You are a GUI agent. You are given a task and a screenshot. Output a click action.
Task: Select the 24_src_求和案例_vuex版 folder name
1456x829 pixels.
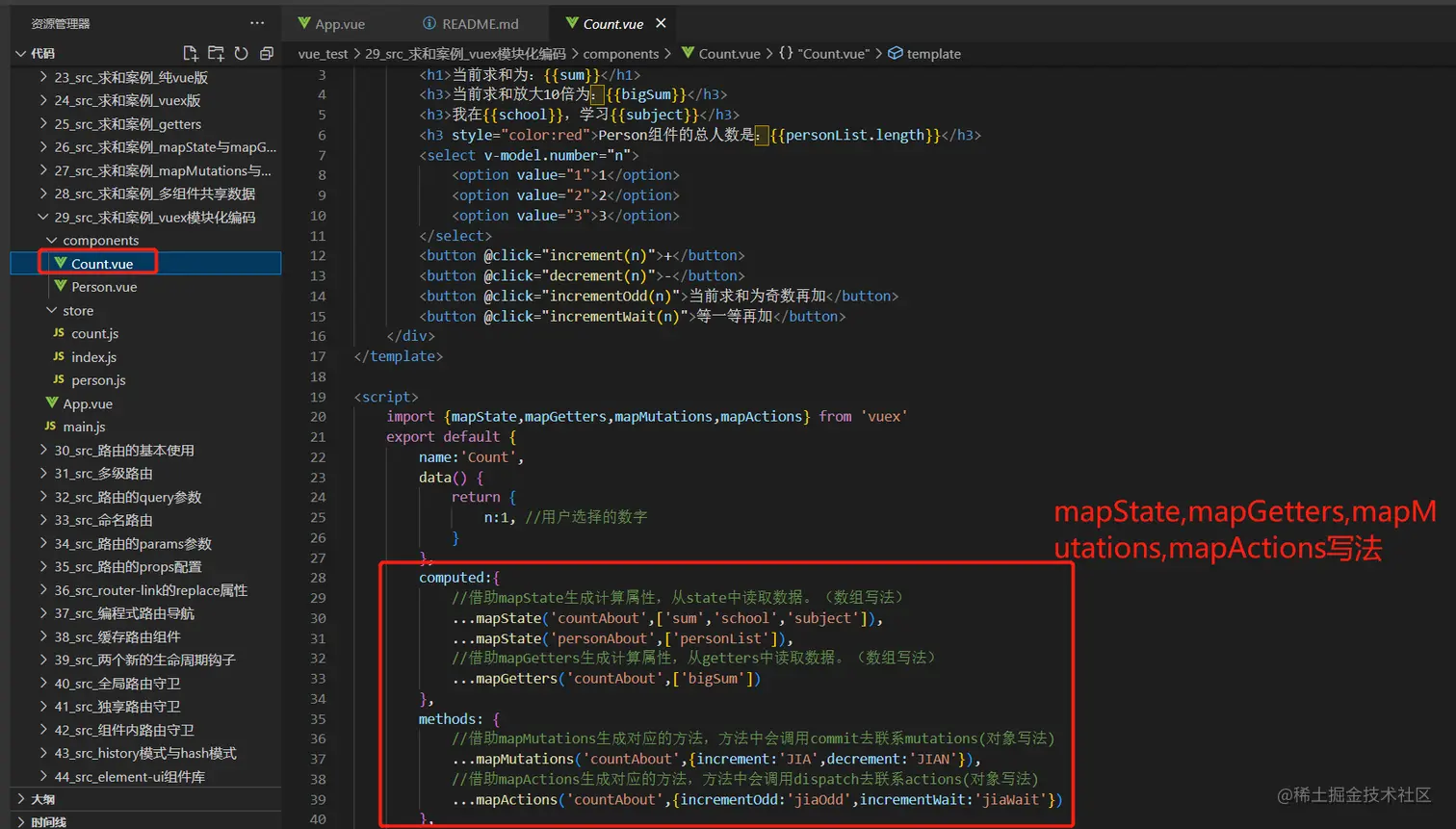[127, 100]
